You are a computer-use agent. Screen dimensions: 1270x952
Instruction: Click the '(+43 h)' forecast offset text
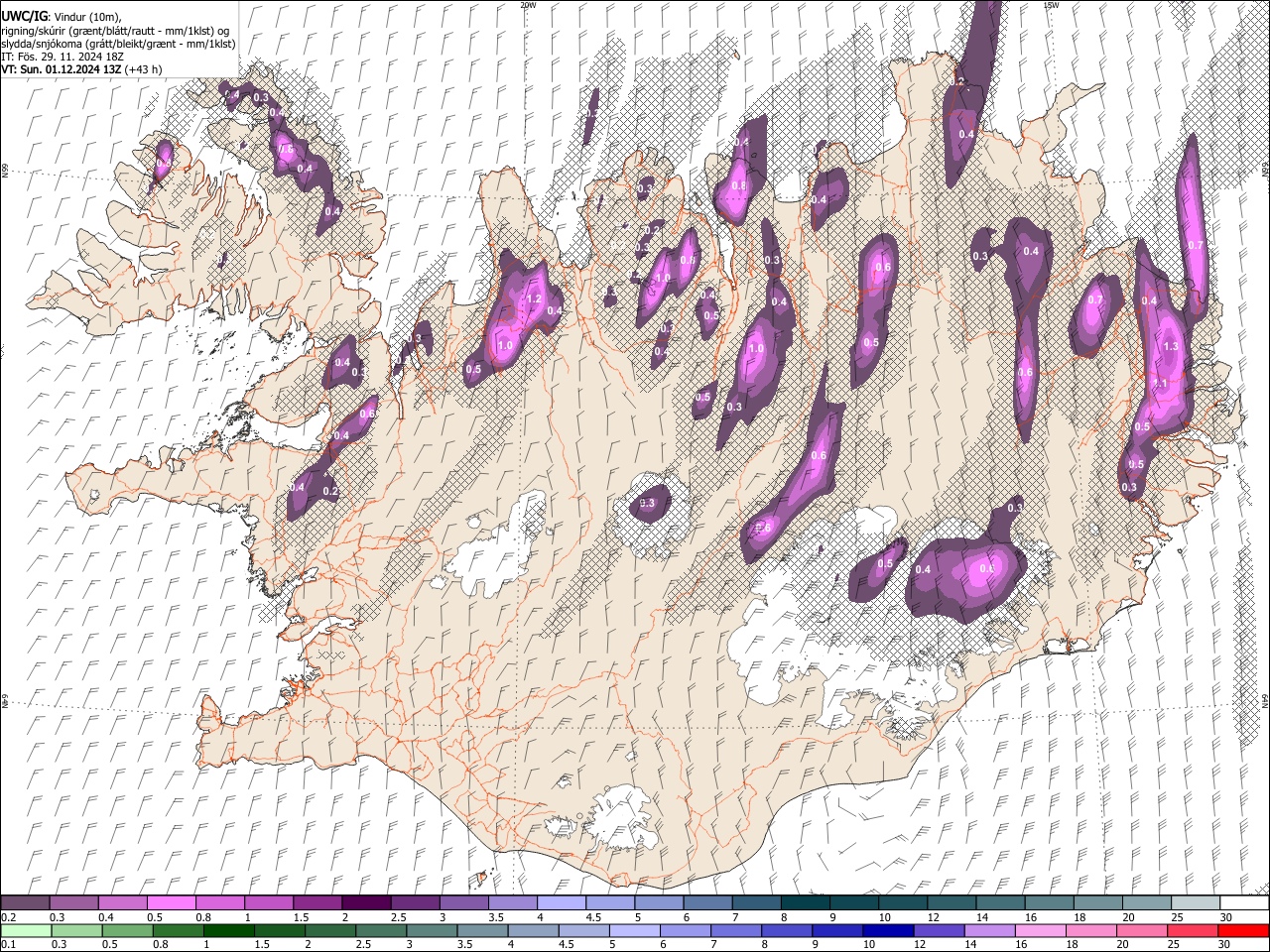tap(145, 69)
